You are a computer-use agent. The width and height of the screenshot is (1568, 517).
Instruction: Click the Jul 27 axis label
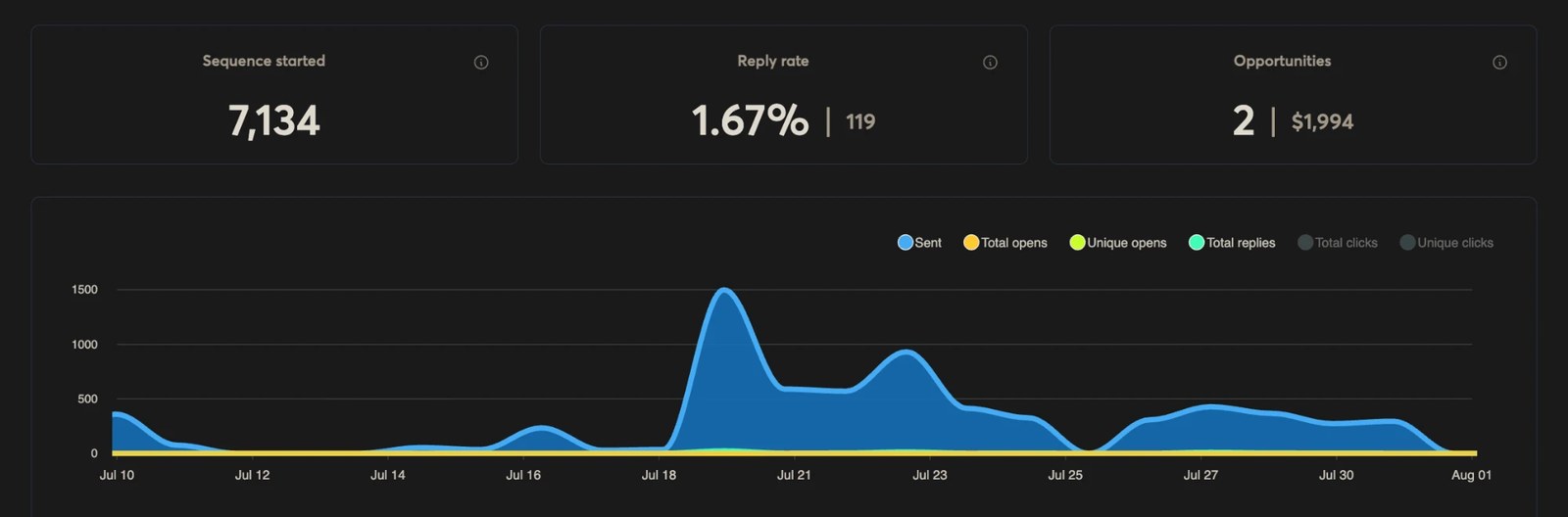pyautogui.click(x=1200, y=475)
